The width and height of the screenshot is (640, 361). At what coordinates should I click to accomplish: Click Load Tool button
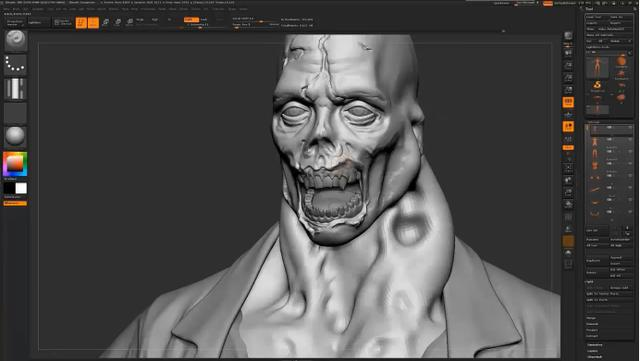tap(596, 17)
